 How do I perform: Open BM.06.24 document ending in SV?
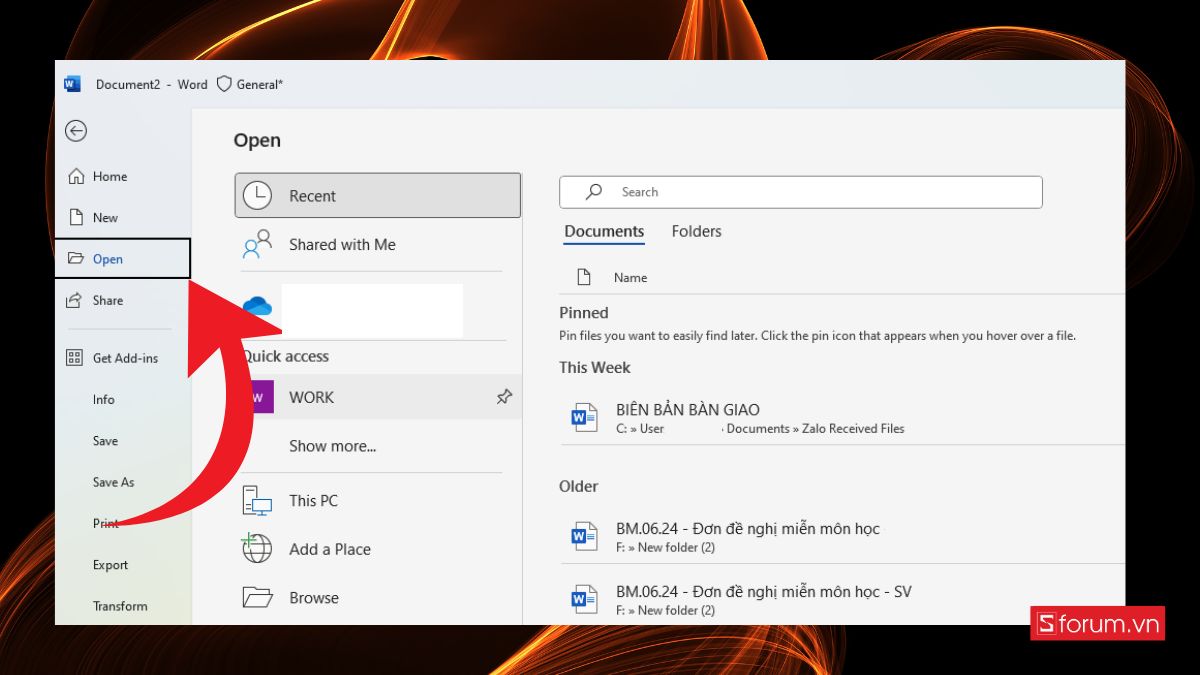coord(842,600)
